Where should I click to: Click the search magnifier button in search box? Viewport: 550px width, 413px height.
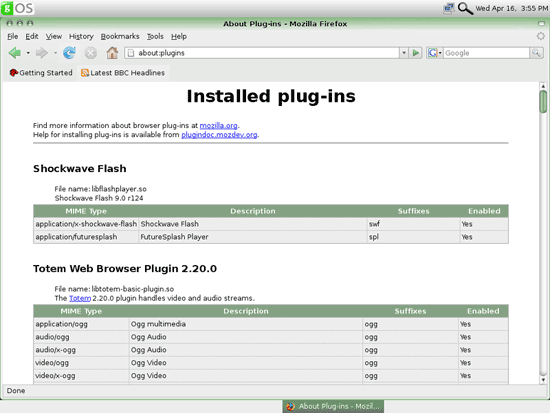536,53
